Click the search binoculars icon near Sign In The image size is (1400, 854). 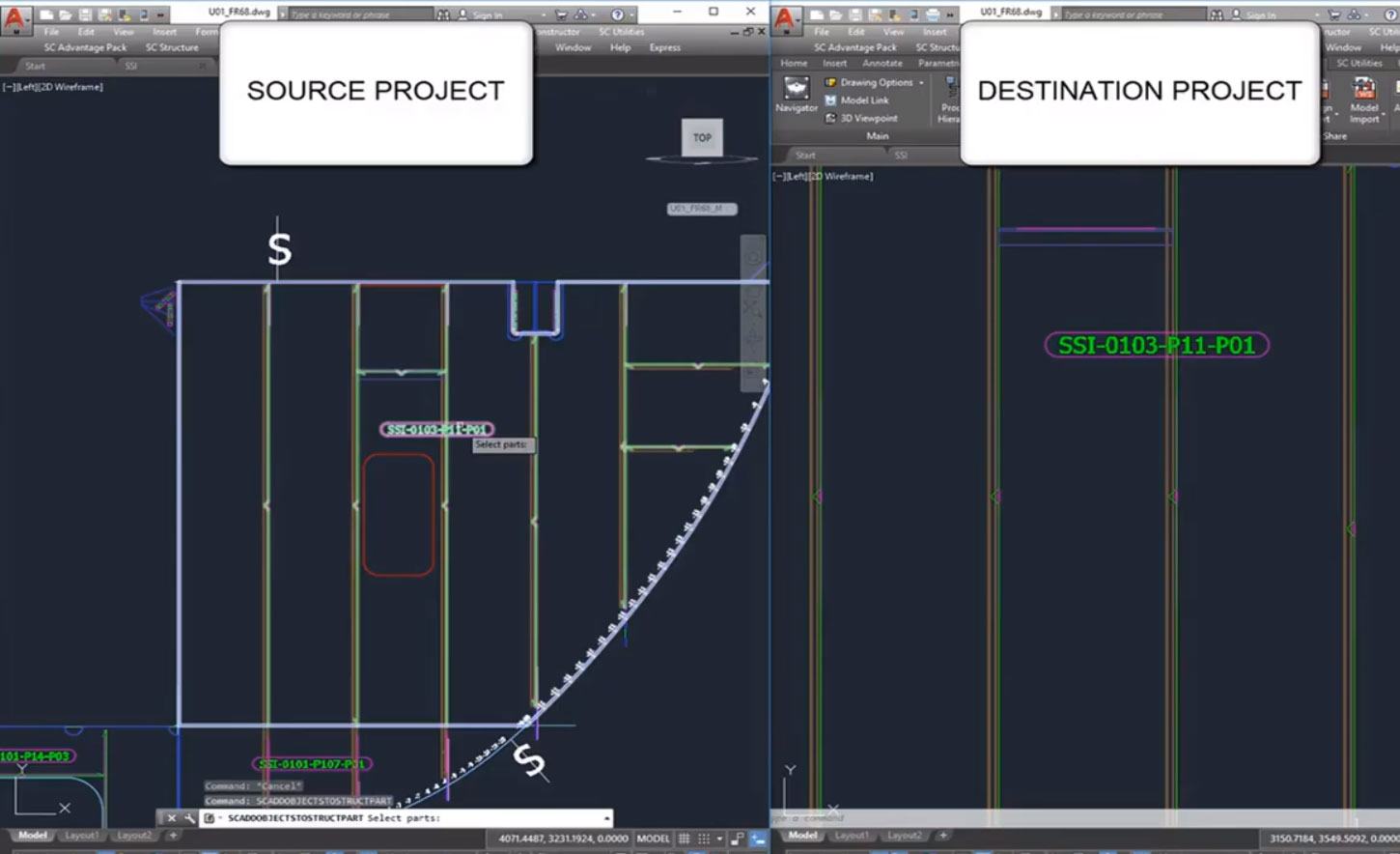443,13
